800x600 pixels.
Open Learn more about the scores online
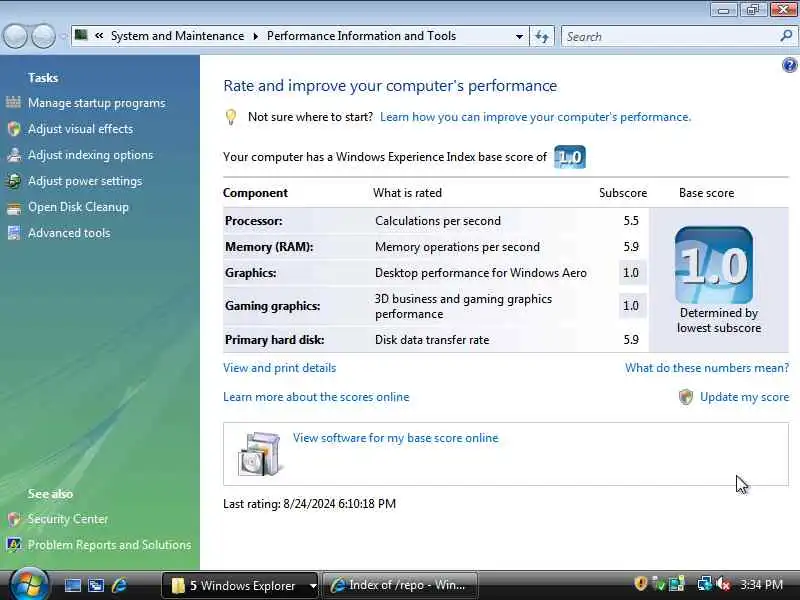pyautogui.click(x=316, y=397)
